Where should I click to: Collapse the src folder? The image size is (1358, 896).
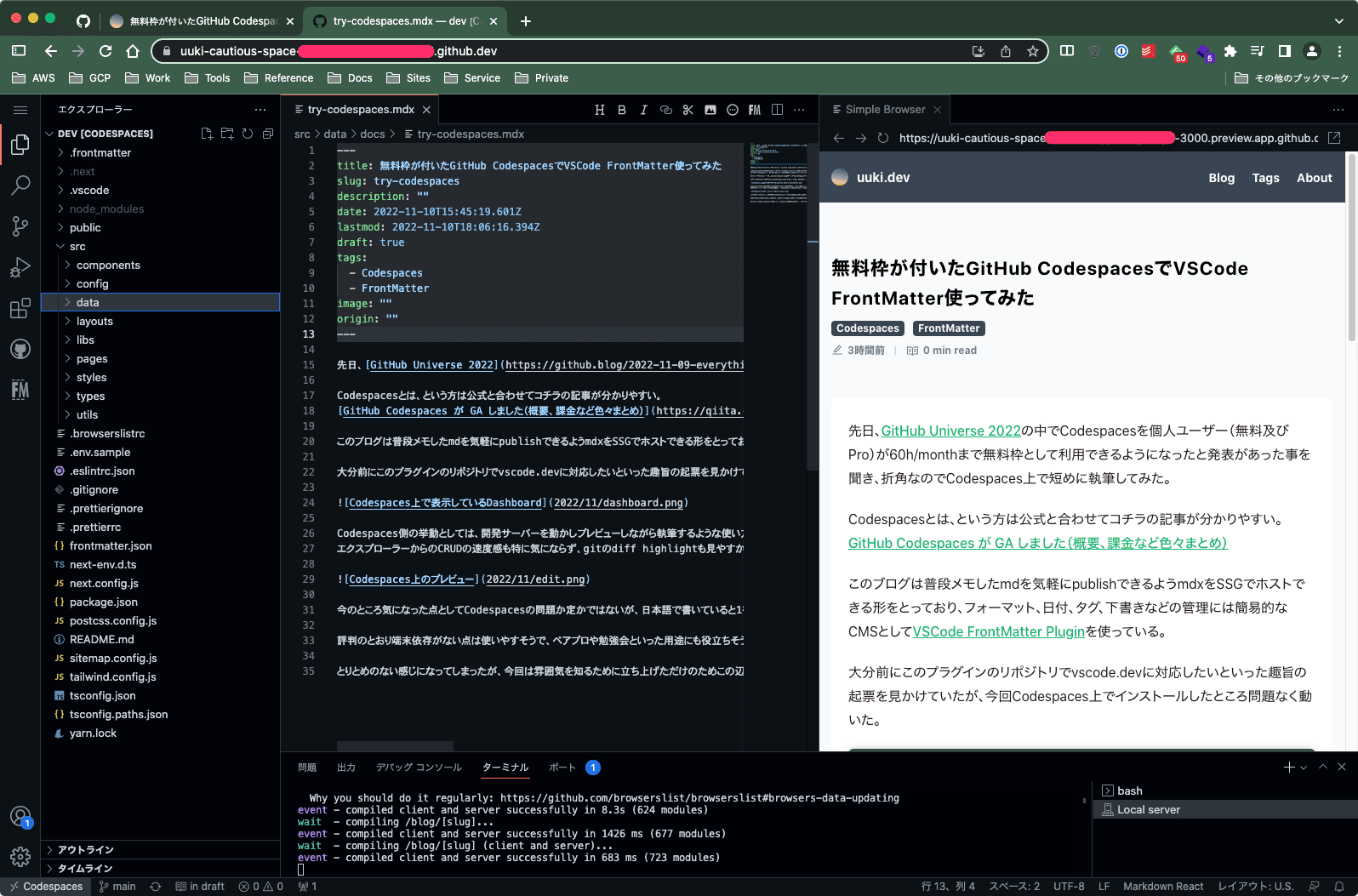point(160,247)
